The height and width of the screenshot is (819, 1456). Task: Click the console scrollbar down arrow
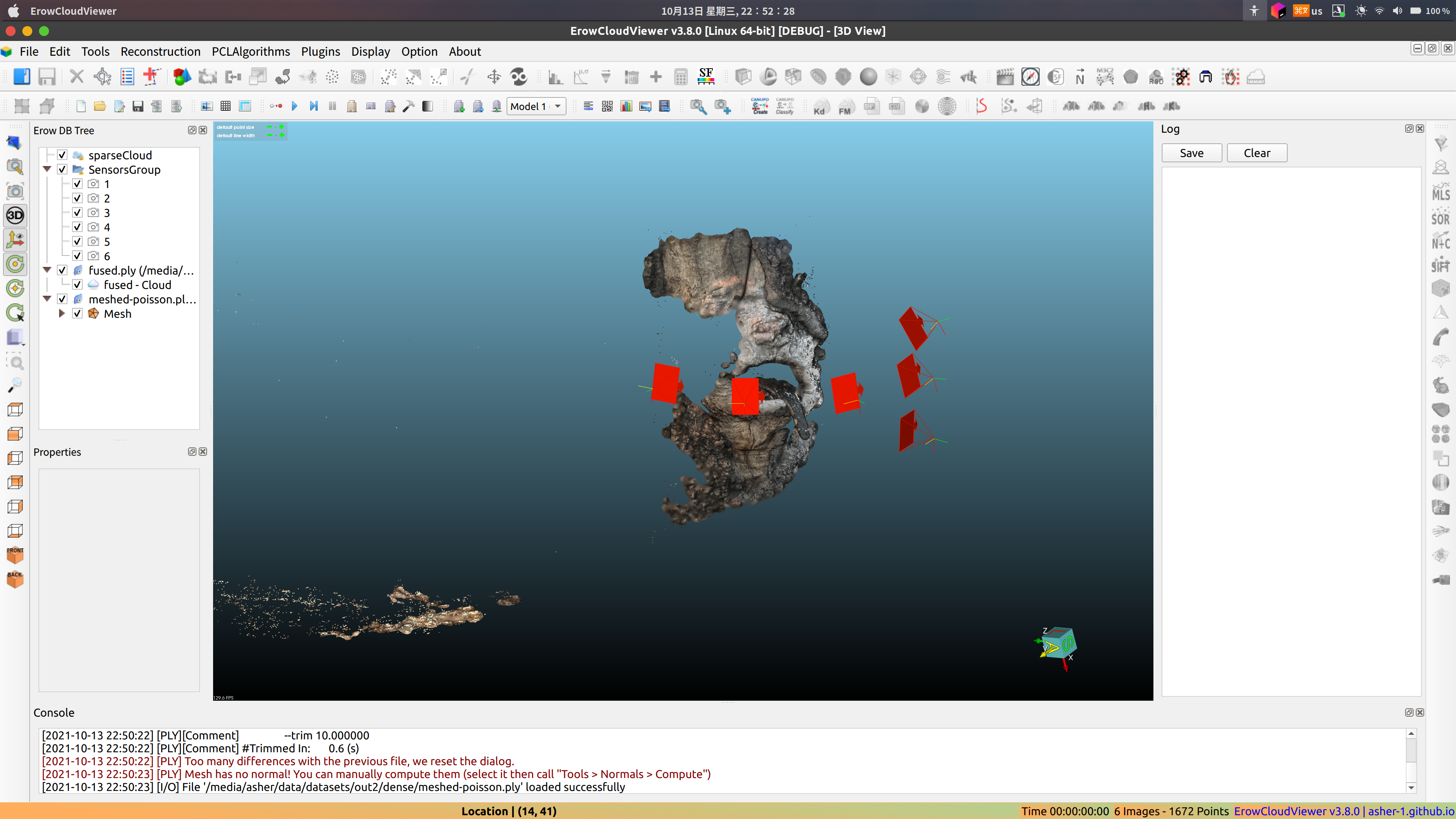pos(1411,788)
